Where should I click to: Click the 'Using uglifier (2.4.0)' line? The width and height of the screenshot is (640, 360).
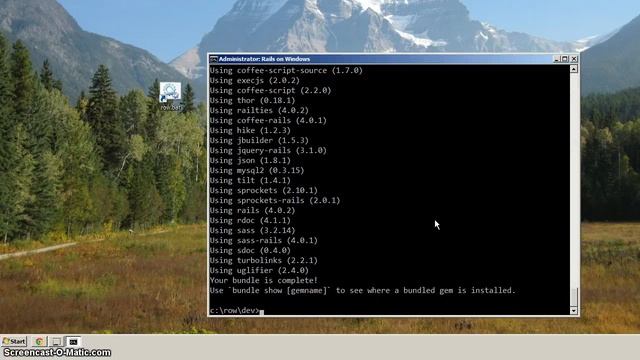click(259, 271)
